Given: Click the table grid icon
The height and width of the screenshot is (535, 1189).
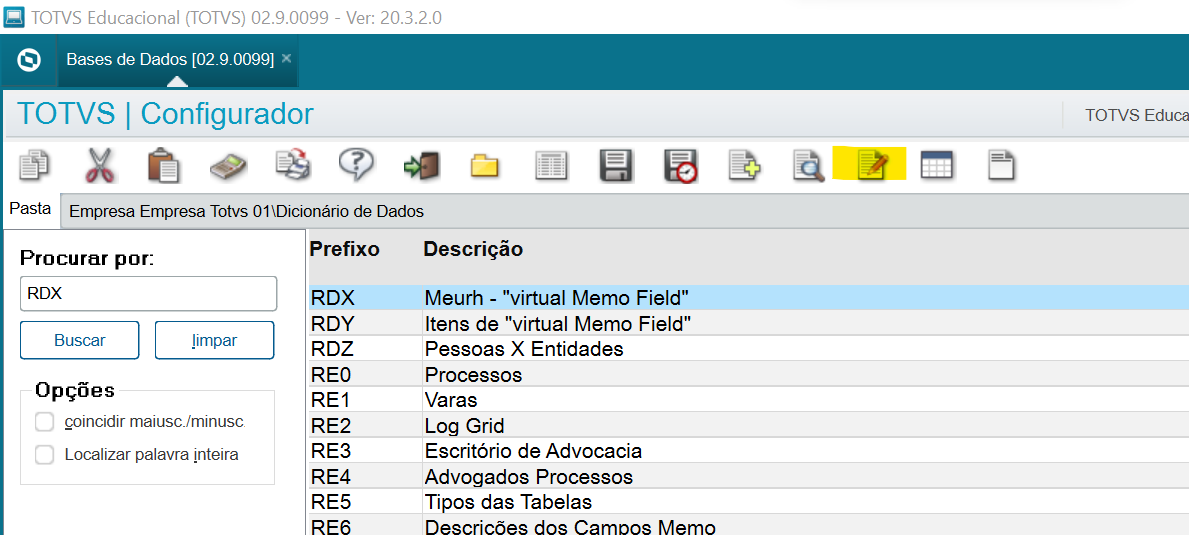Looking at the screenshot, I should coord(936,165).
